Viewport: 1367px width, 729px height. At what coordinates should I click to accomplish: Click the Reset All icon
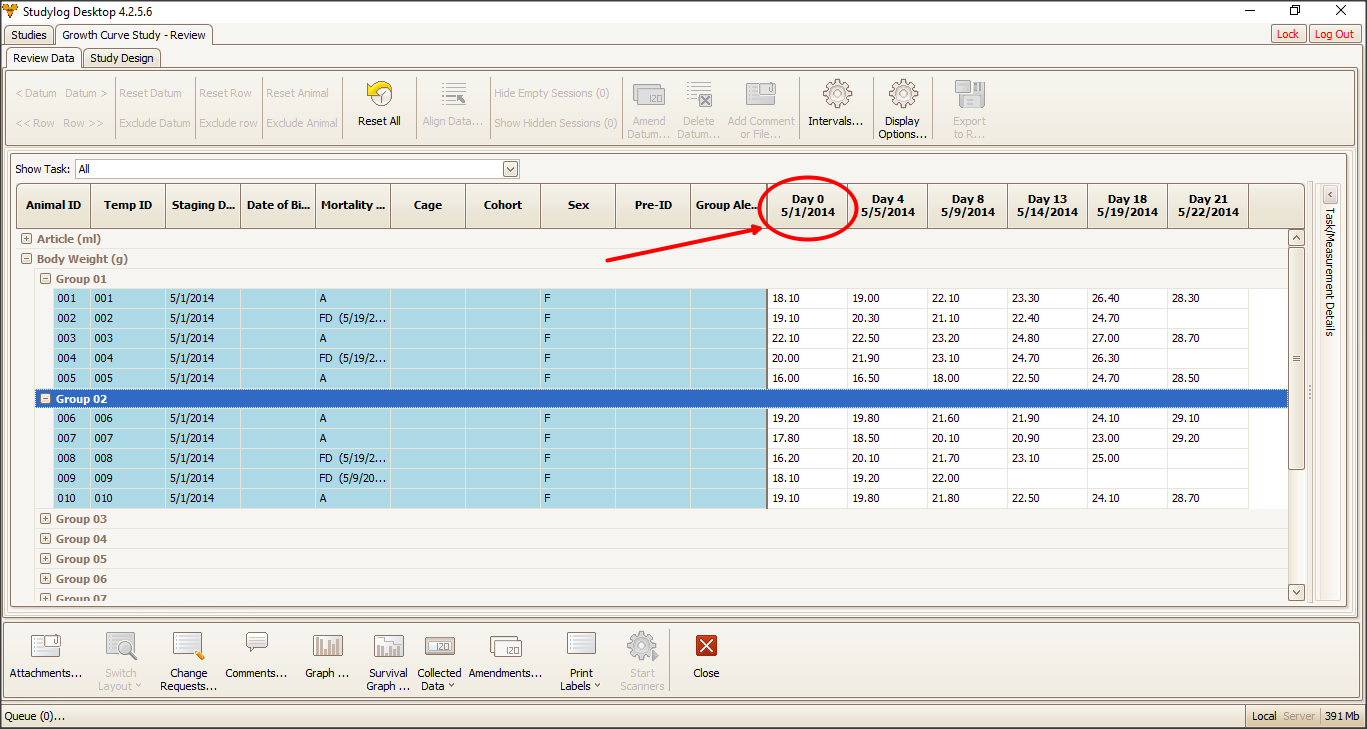pyautogui.click(x=379, y=96)
